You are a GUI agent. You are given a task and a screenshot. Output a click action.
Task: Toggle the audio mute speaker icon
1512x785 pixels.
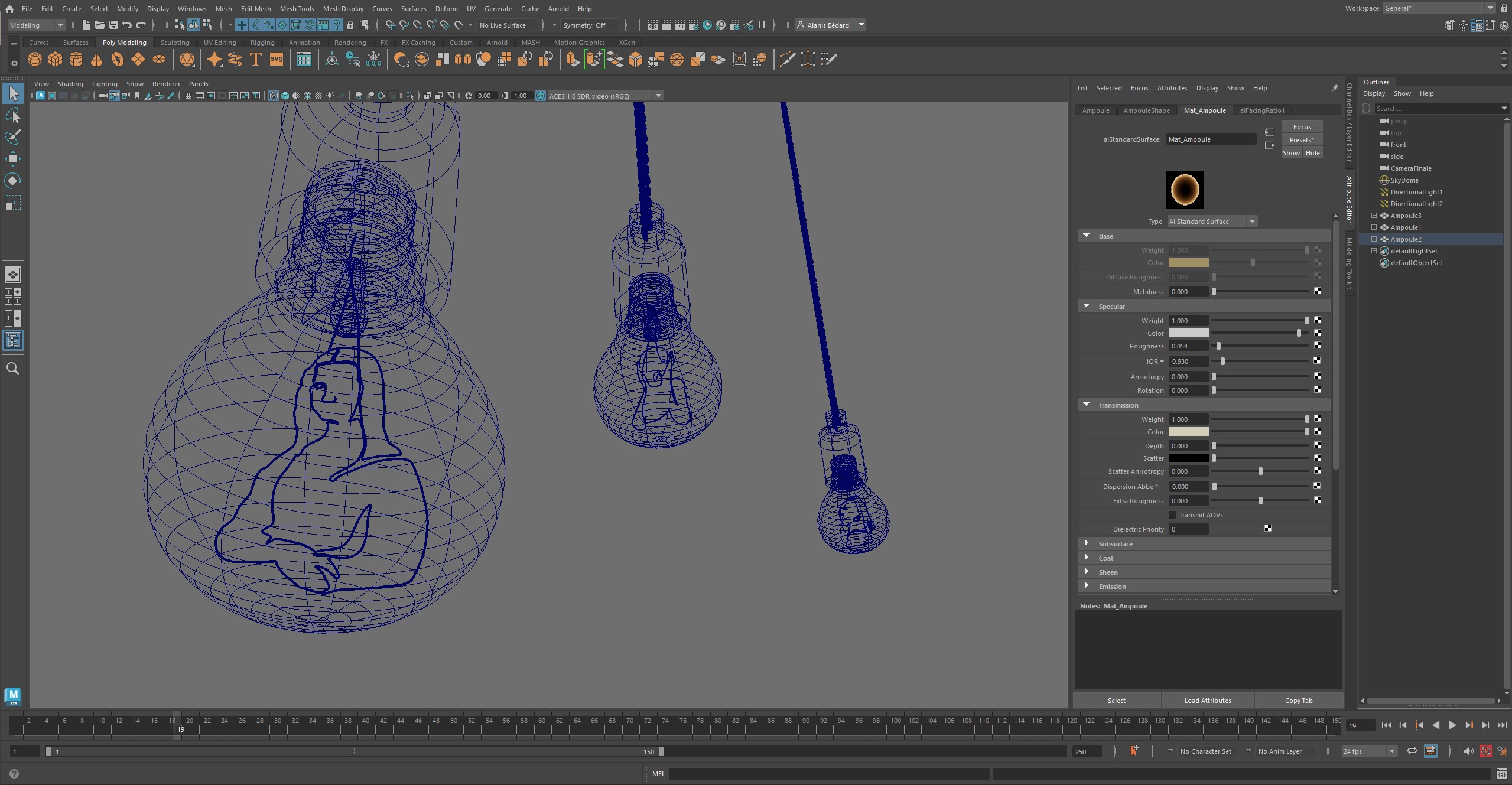pos(1468,751)
